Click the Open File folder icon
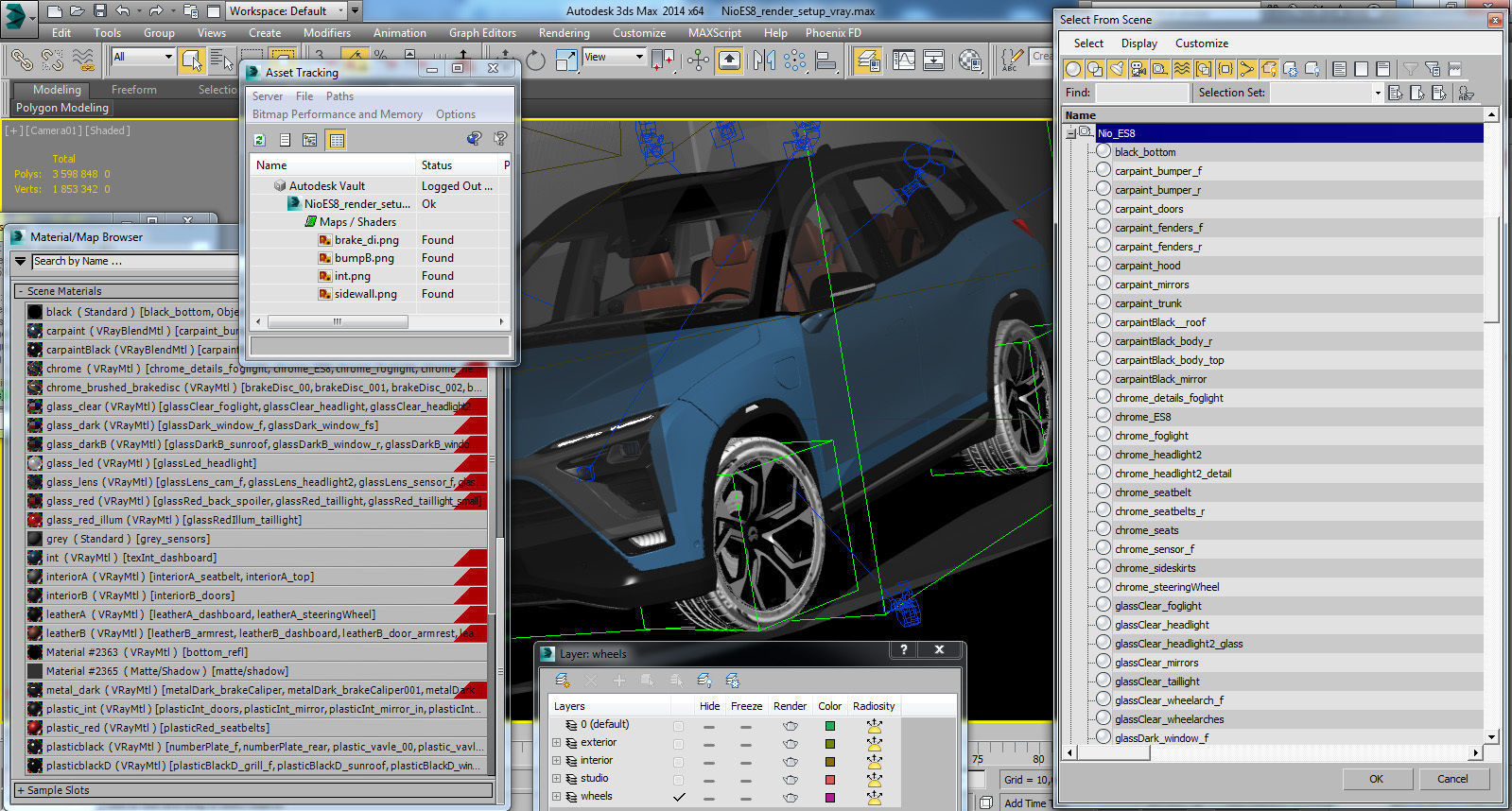1512x811 pixels. point(78,10)
